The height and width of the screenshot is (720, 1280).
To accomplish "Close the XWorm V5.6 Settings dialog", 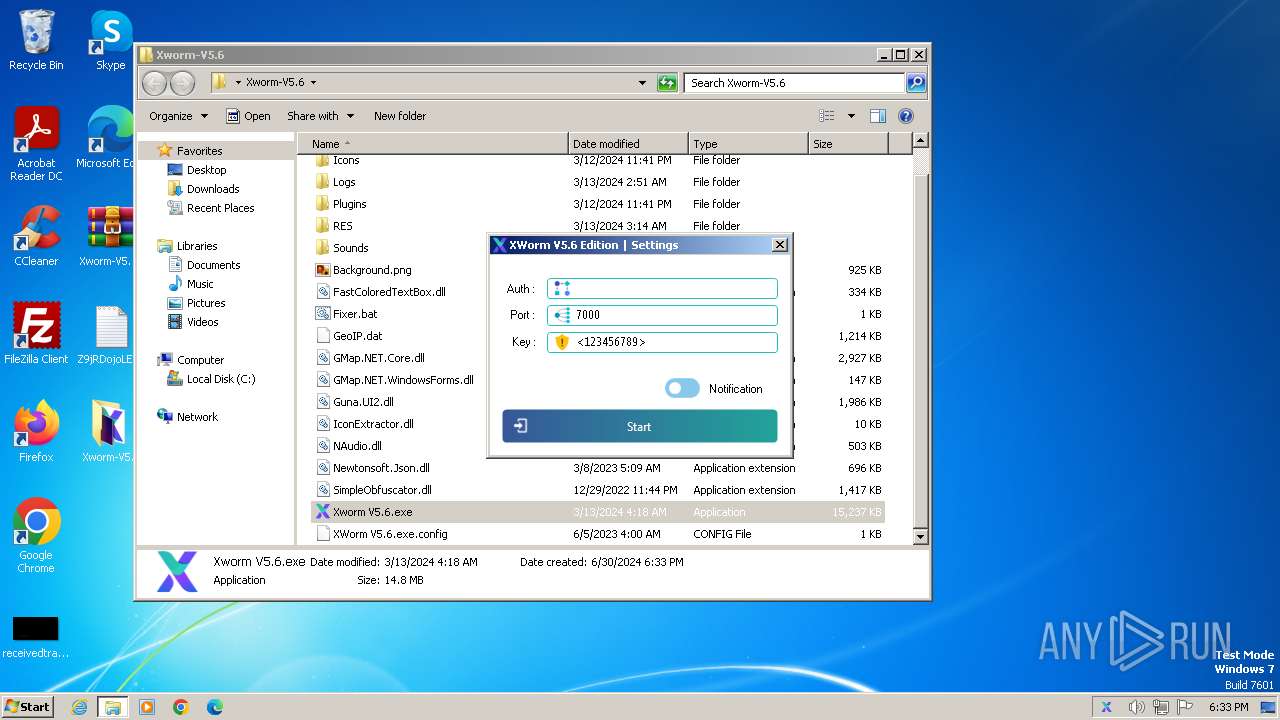I will [x=779, y=245].
